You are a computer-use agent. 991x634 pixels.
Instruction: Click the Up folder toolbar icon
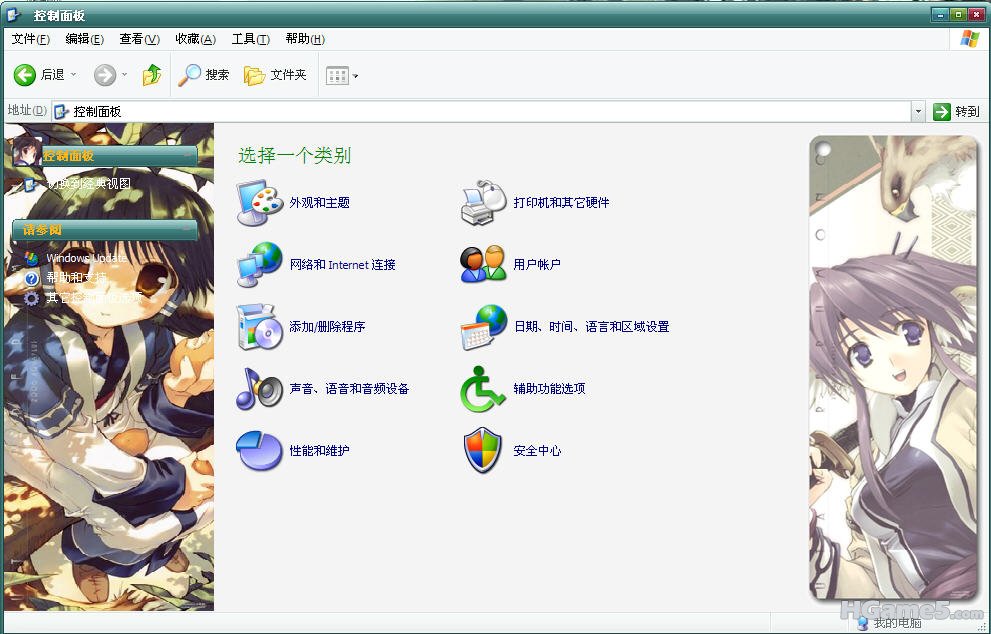[152, 75]
